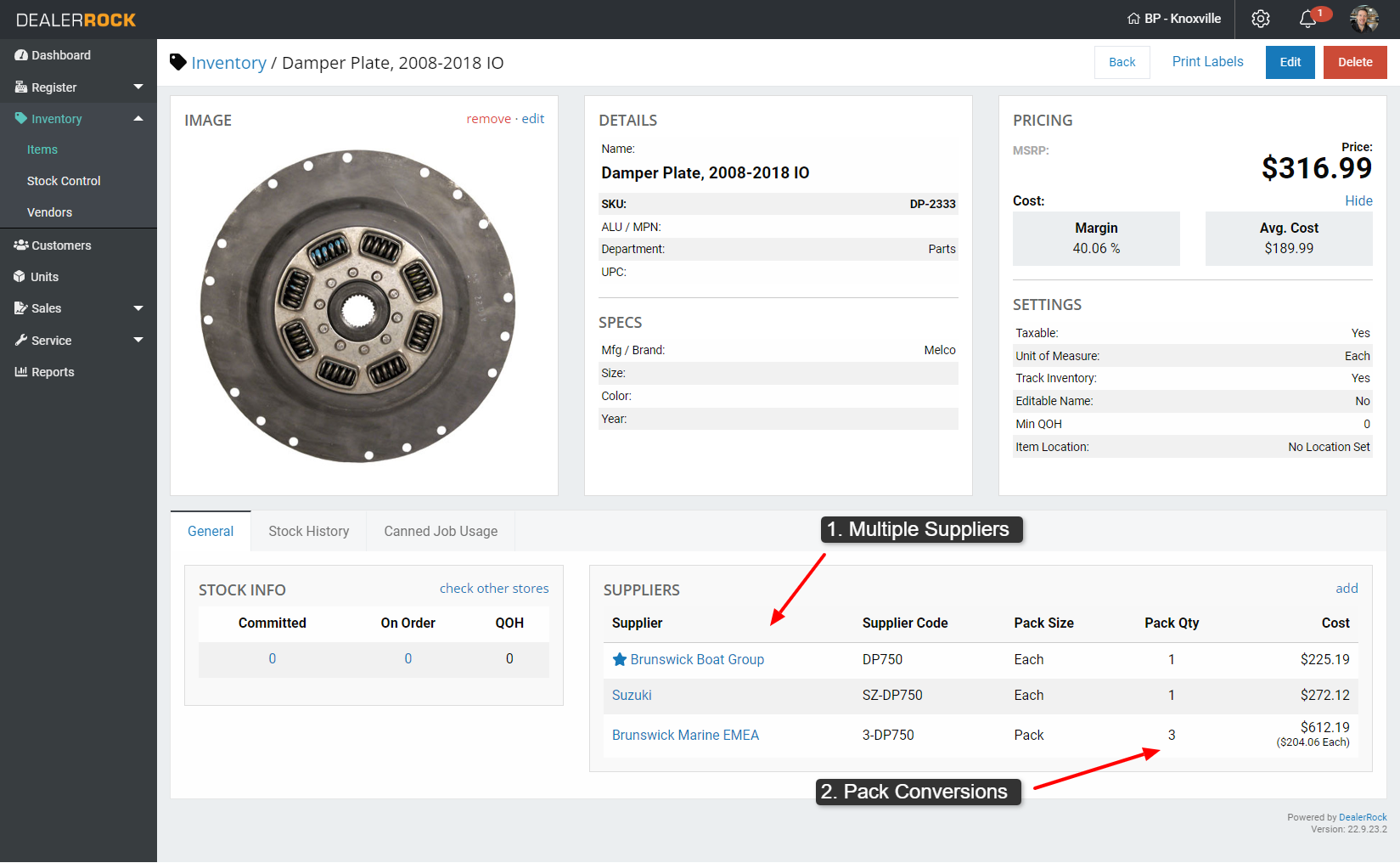The image size is (1400, 863).
Task: Click the tag icon beside Inventory breadcrumb
Action: pos(178,62)
